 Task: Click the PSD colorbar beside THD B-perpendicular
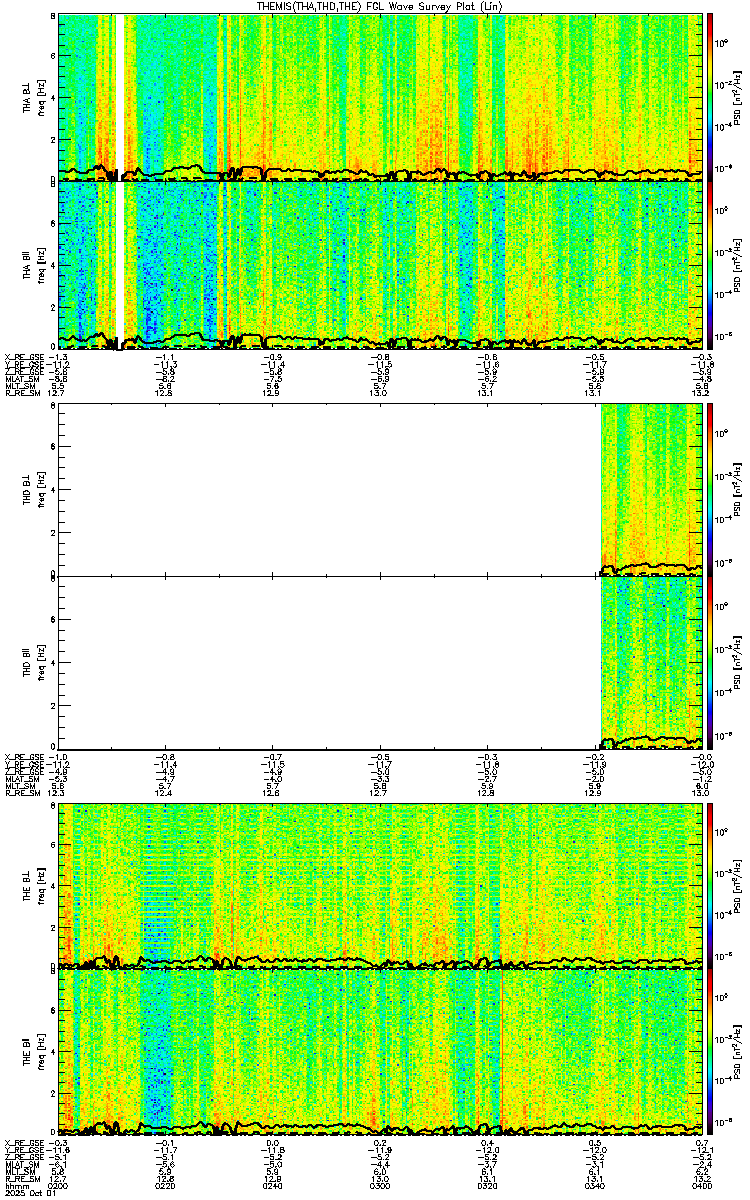[x=710, y=490]
